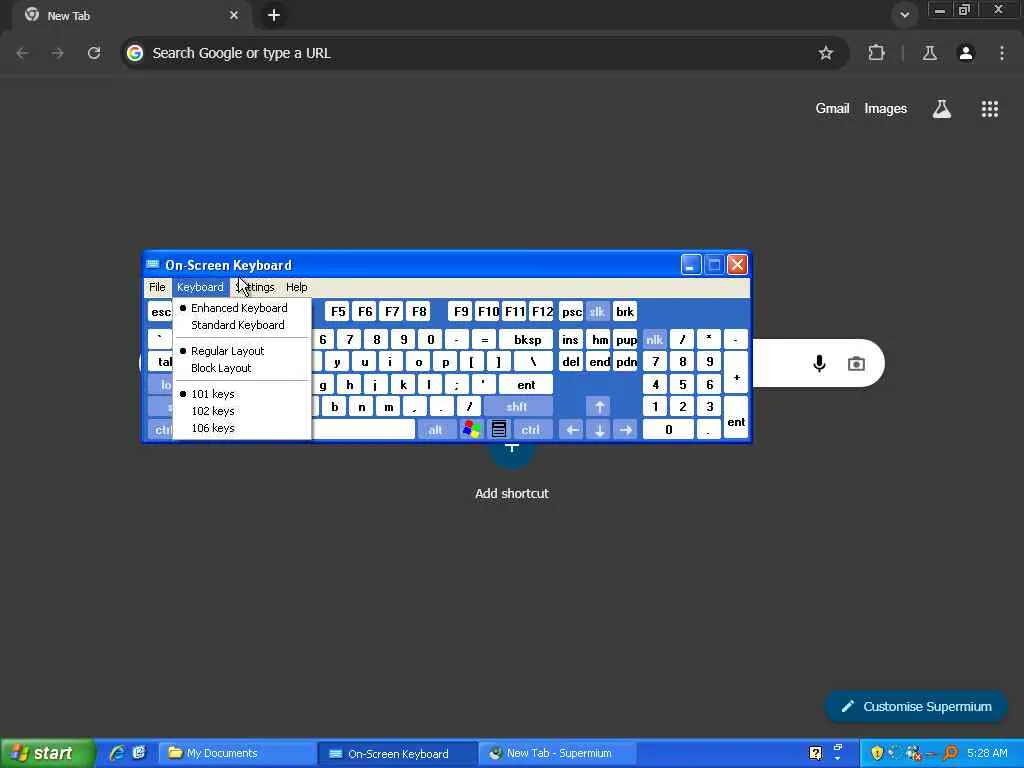Click the right arrow key on keyboard
The height and width of the screenshot is (768, 1024).
click(626, 430)
